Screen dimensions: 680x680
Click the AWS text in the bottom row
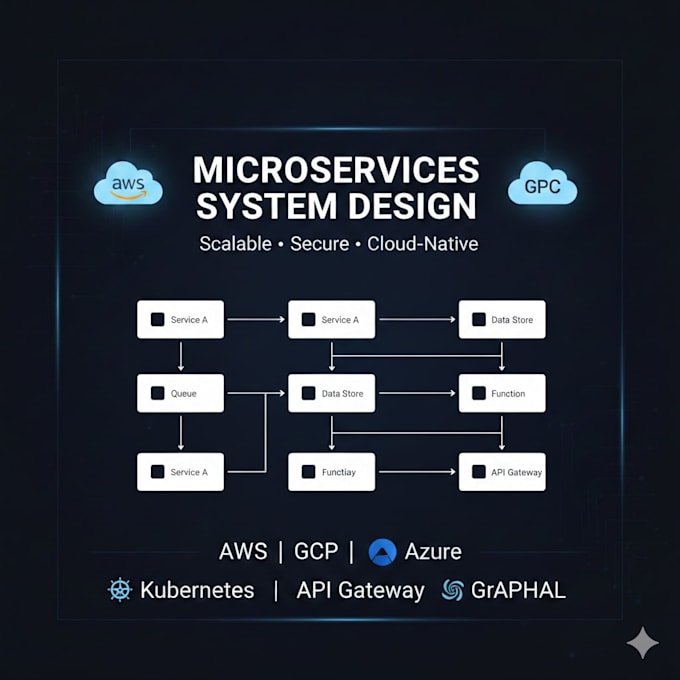[243, 552]
